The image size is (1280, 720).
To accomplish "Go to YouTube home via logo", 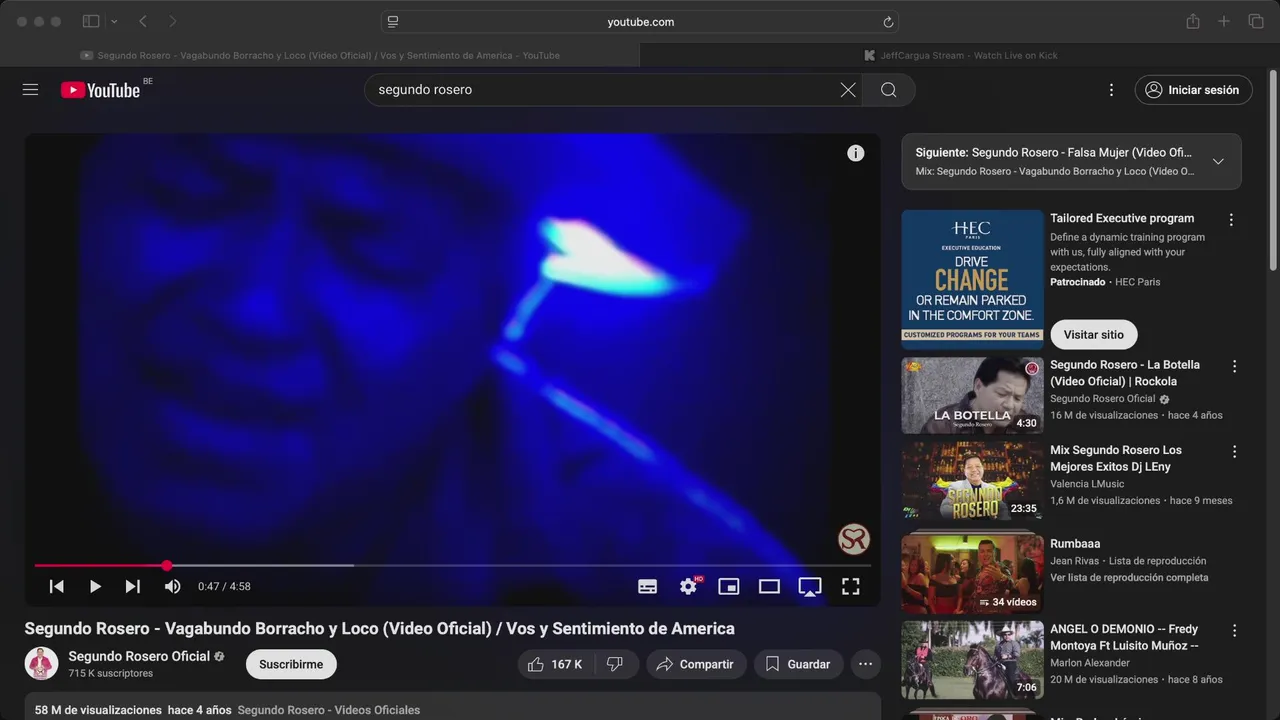I will 100,90.
